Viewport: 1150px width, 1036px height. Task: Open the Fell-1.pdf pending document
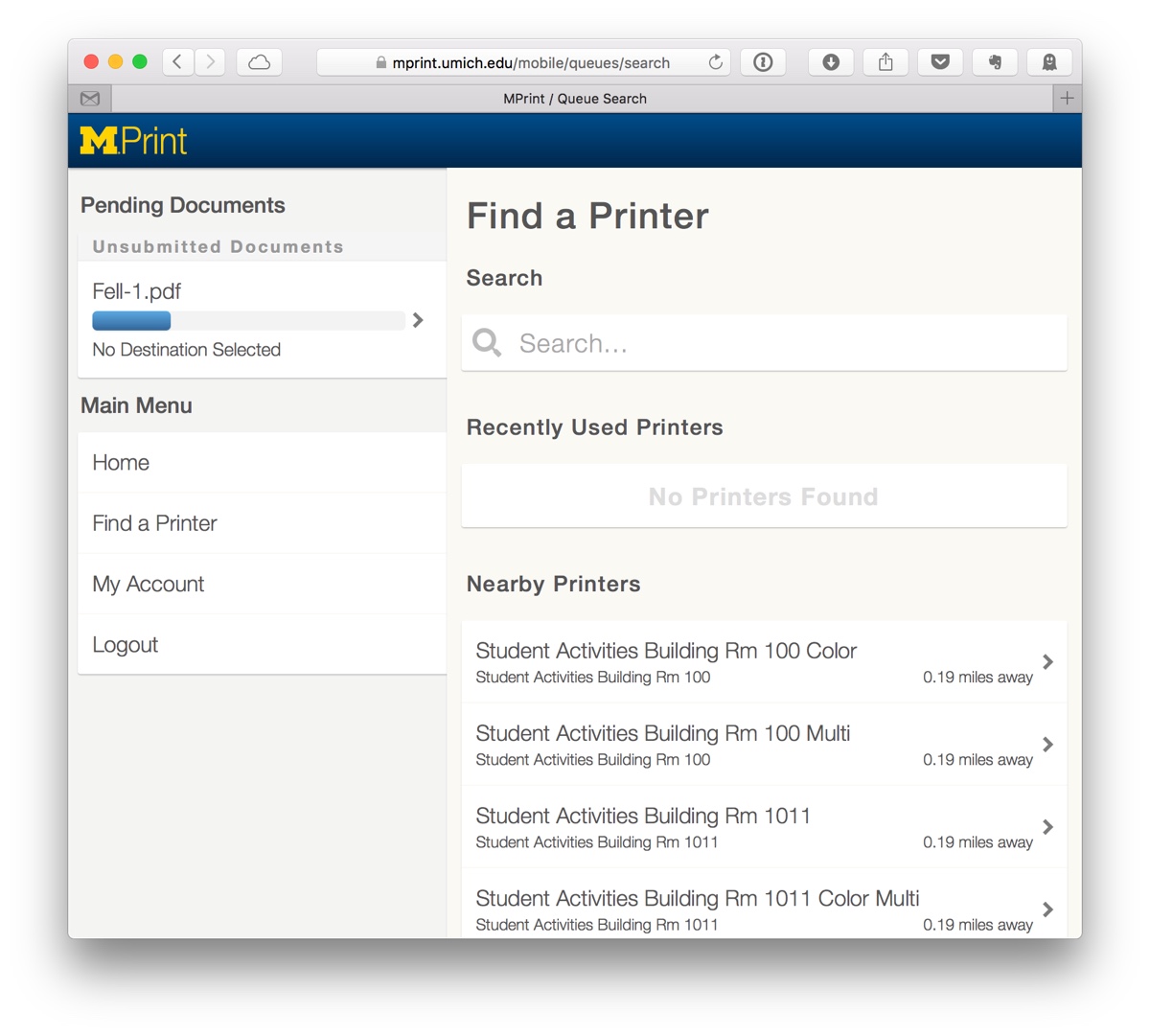(263, 320)
